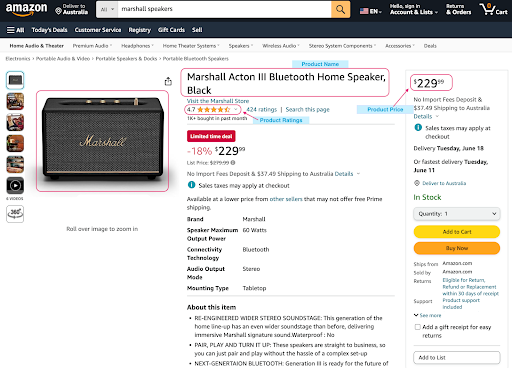Open the All hamburger menu

(x=15, y=30)
